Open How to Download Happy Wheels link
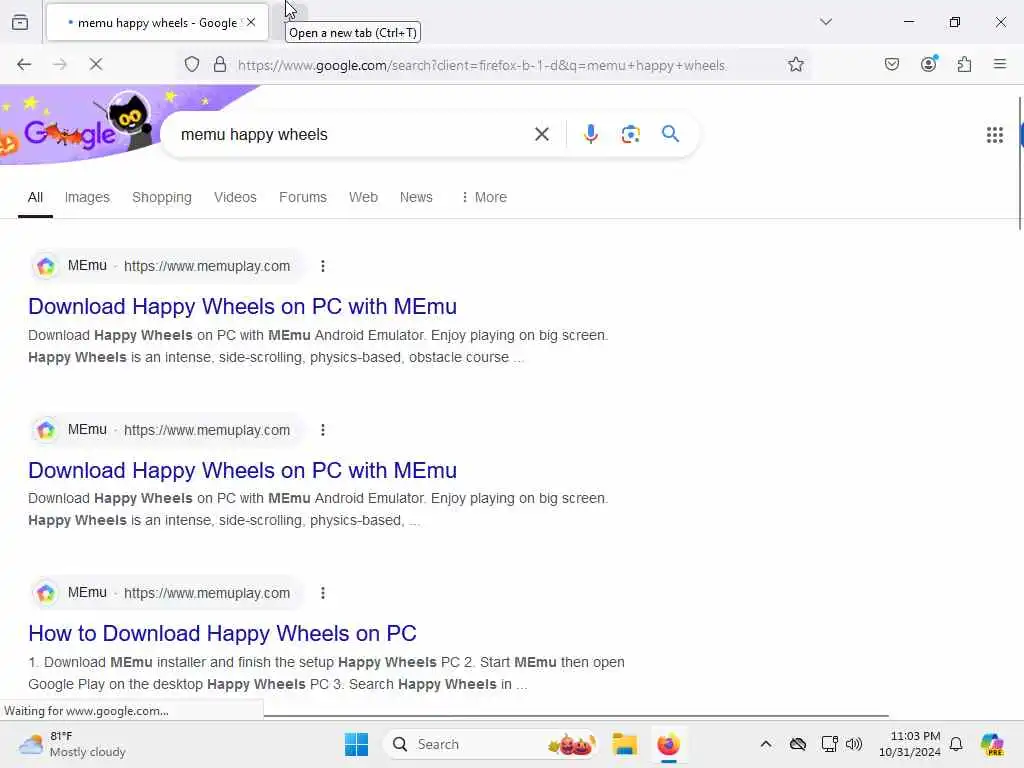 222,633
